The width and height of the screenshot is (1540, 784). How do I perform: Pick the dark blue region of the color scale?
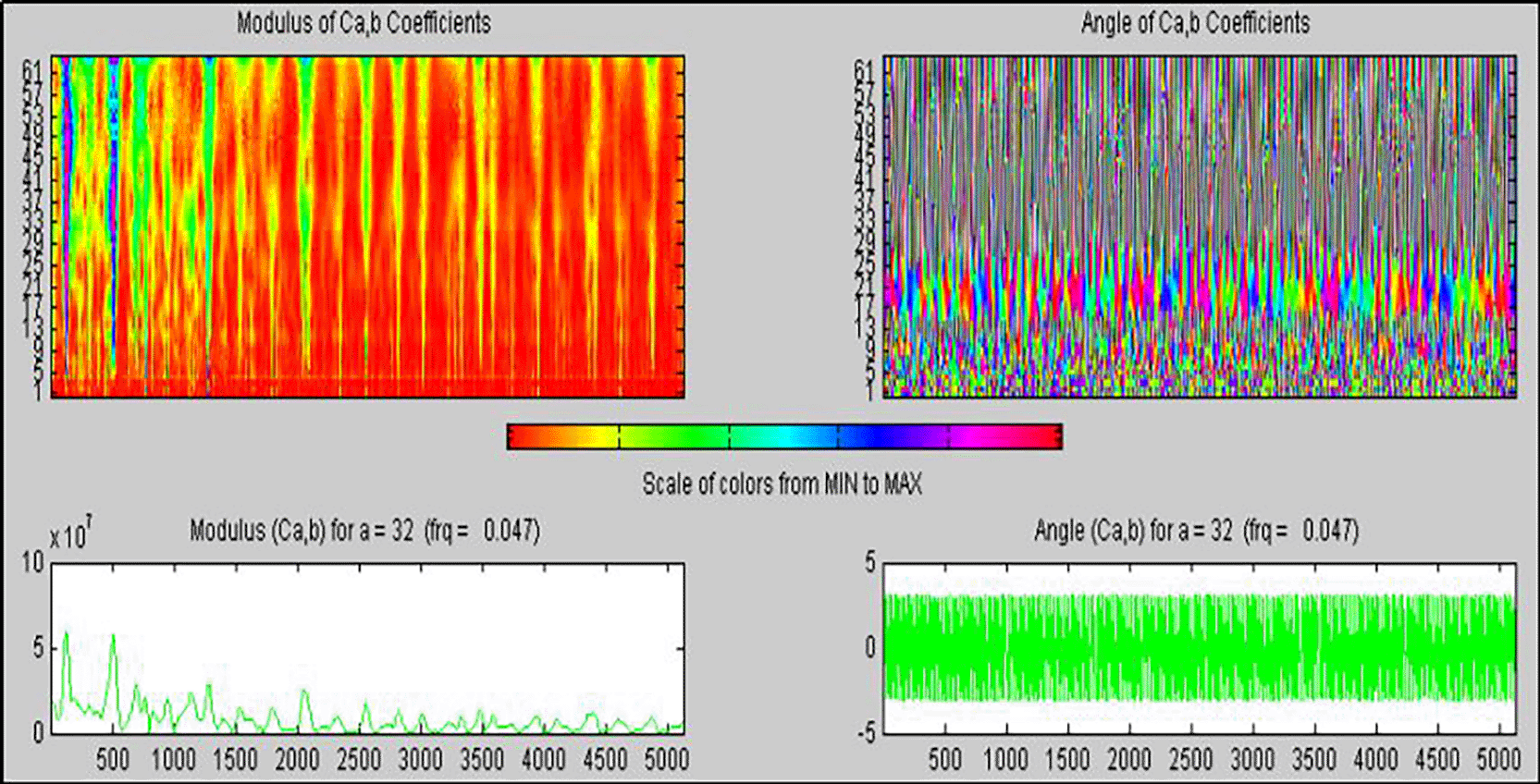pos(865,436)
